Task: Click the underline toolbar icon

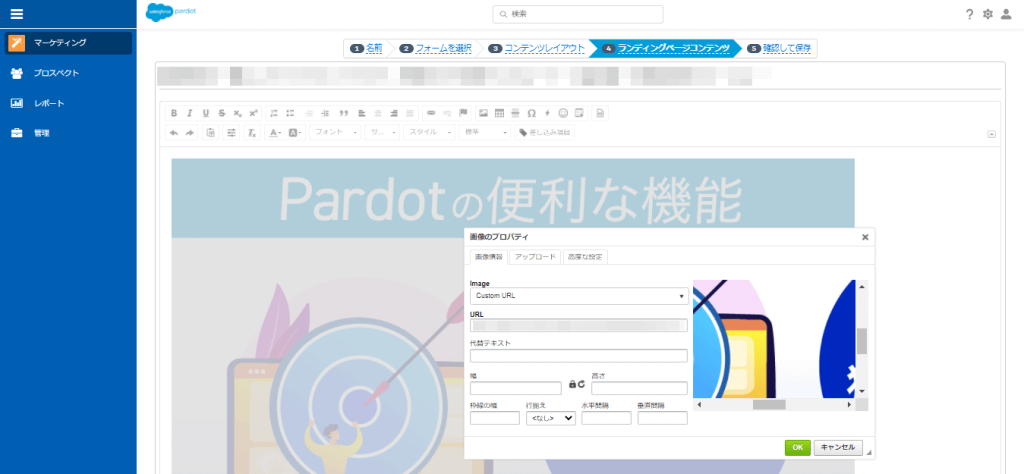Action: coord(206,113)
